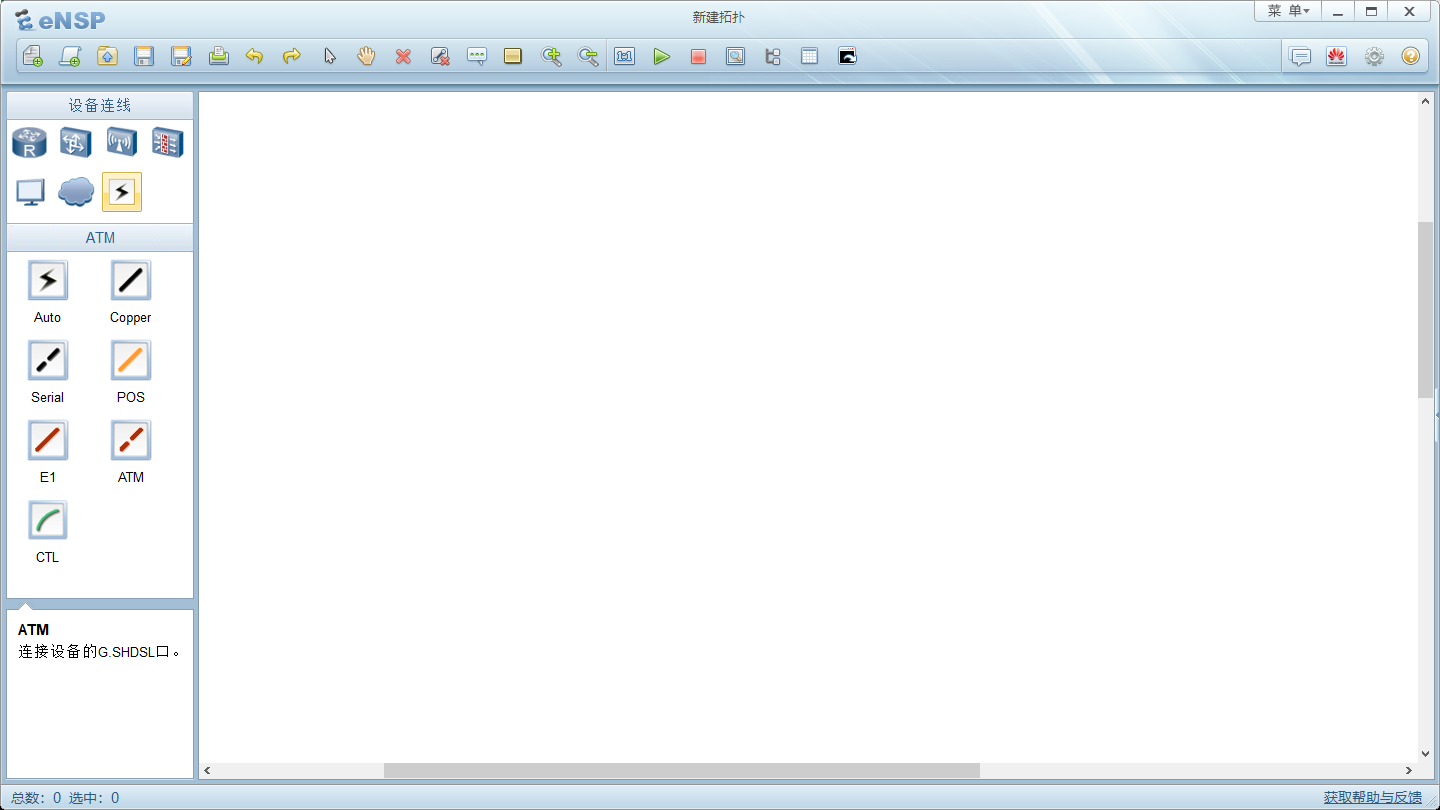Image resolution: width=1440 pixels, height=810 pixels.
Task: Start all devices with green play
Action: (661, 56)
